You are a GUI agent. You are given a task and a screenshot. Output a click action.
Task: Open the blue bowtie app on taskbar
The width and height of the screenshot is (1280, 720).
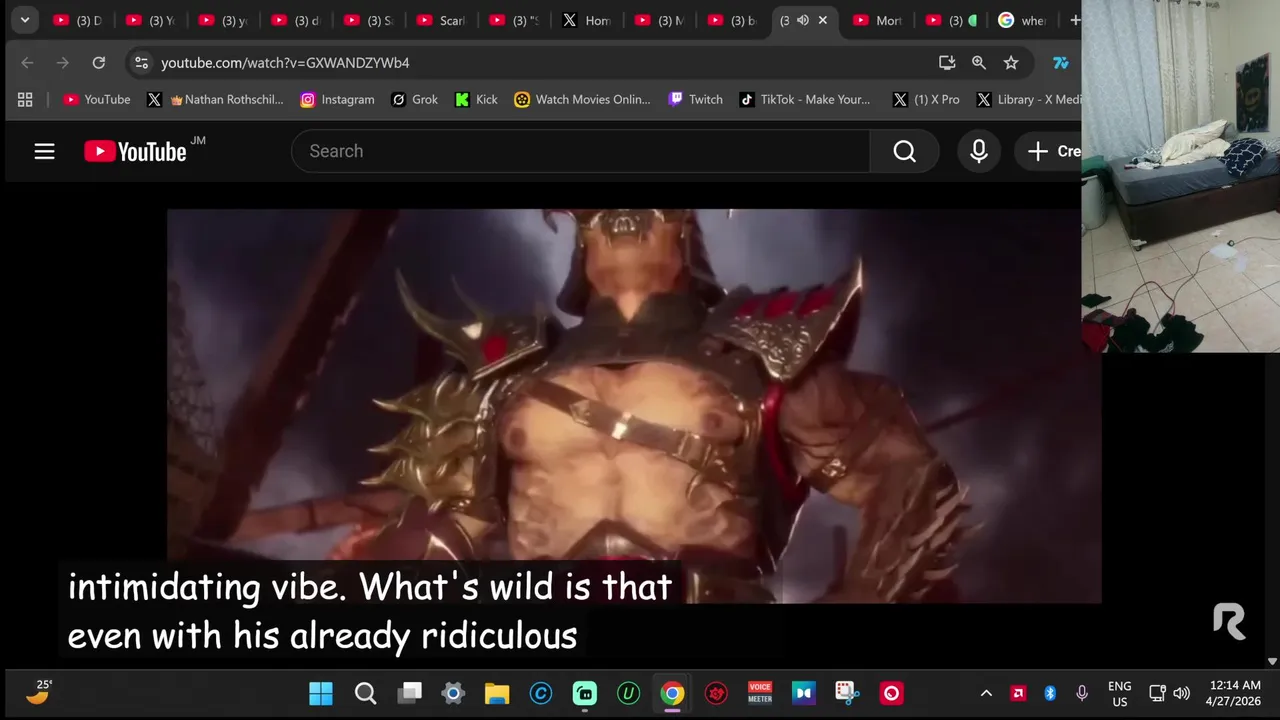(804, 693)
